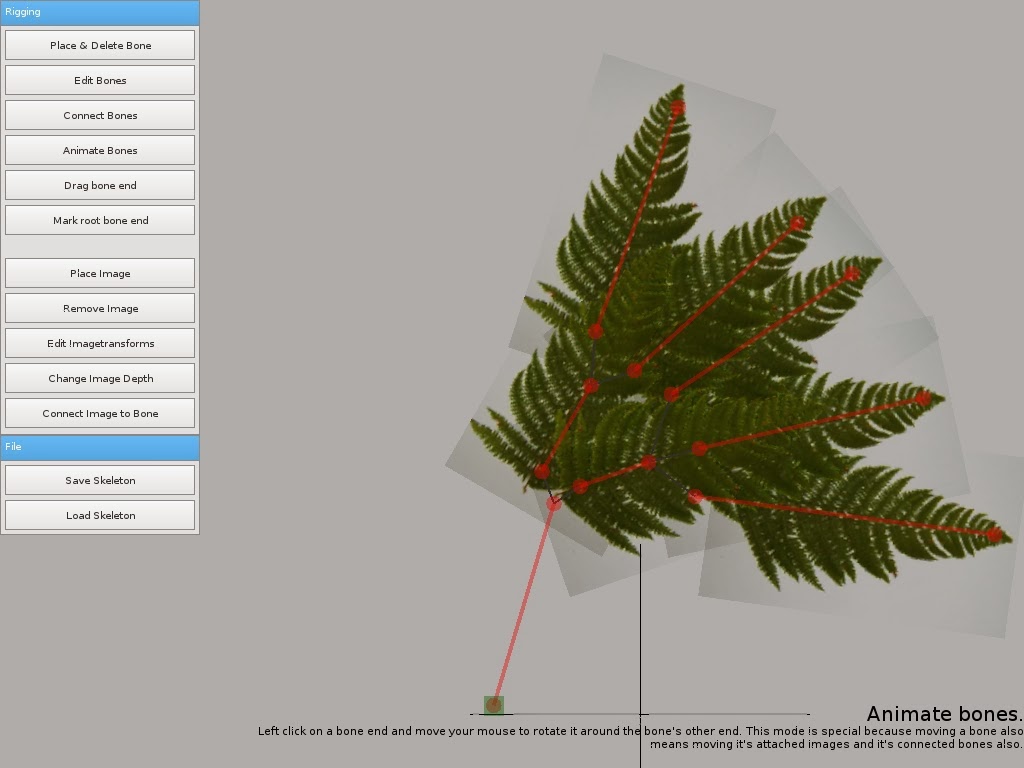Screen dimensions: 1024x768
Task: Collapse the File panel header
Action: pyautogui.click(x=100, y=446)
